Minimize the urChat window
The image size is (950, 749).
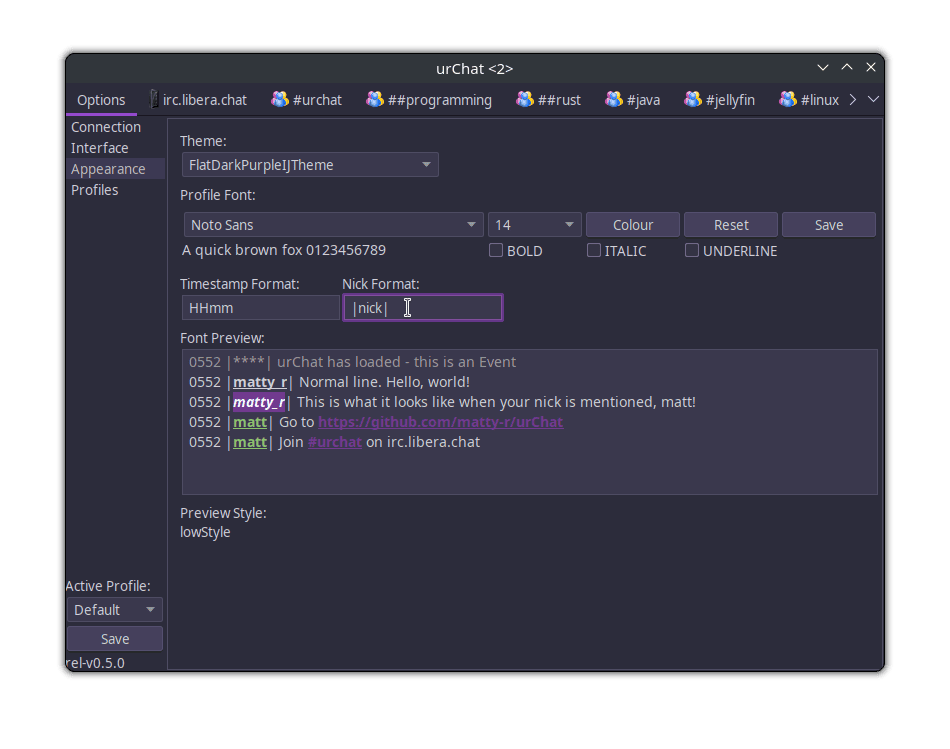click(x=823, y=68)
